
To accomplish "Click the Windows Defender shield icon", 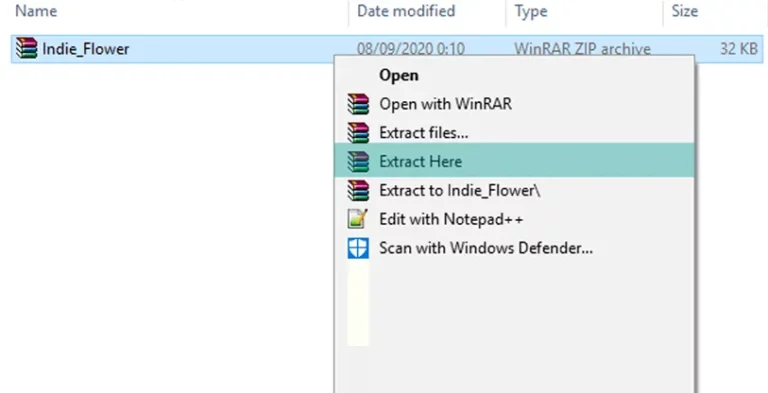I will click(358, 248).
